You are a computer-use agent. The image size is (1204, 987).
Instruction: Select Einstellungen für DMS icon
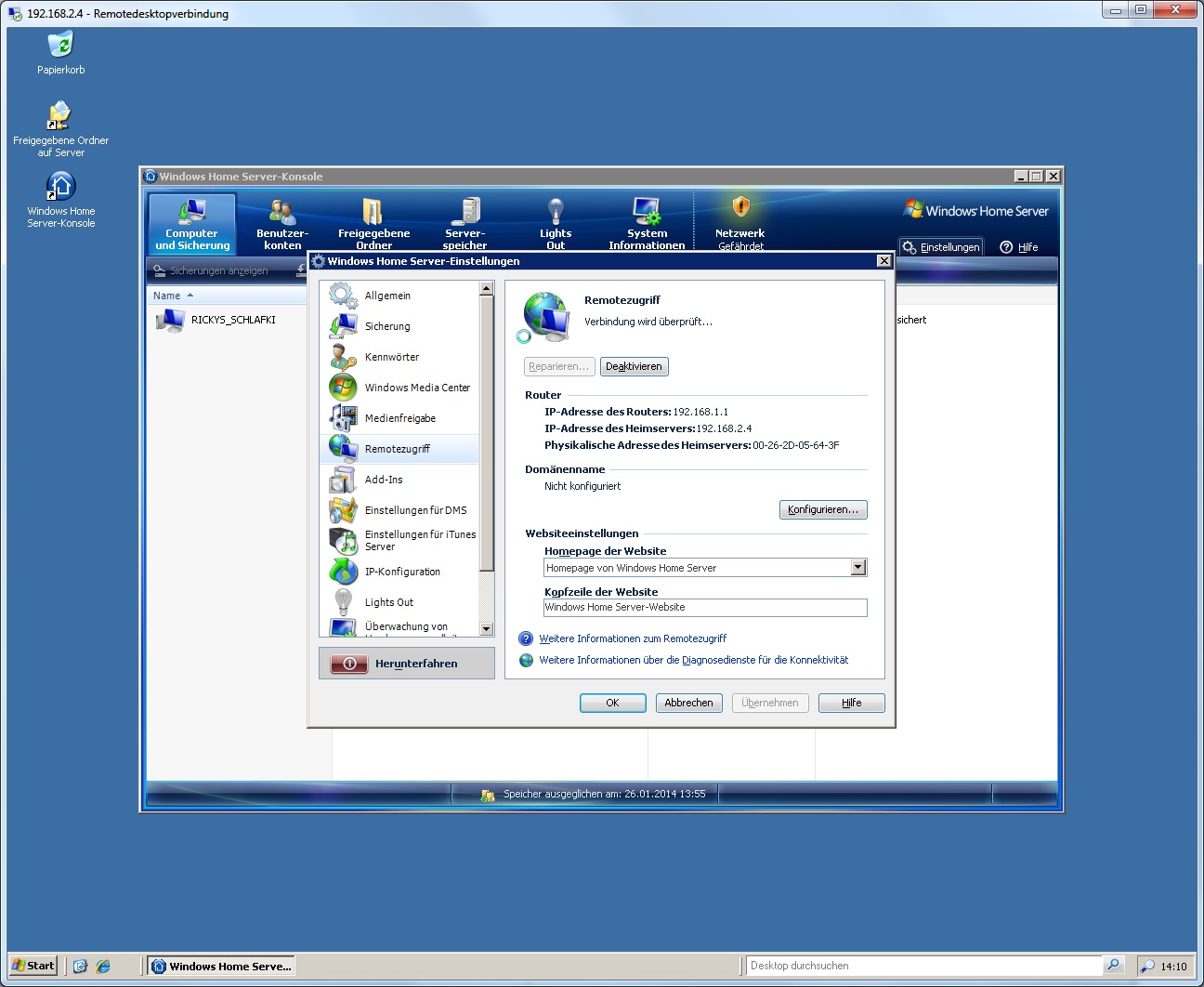pos(343,510)
